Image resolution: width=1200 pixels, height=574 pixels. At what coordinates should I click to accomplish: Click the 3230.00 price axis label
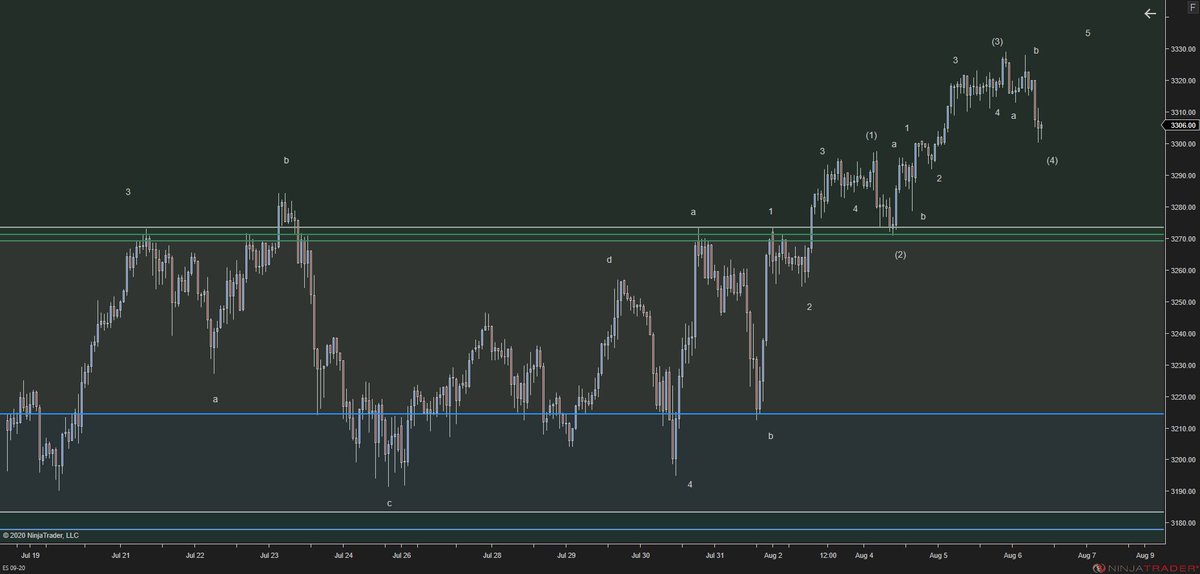tap(1181, 365)
